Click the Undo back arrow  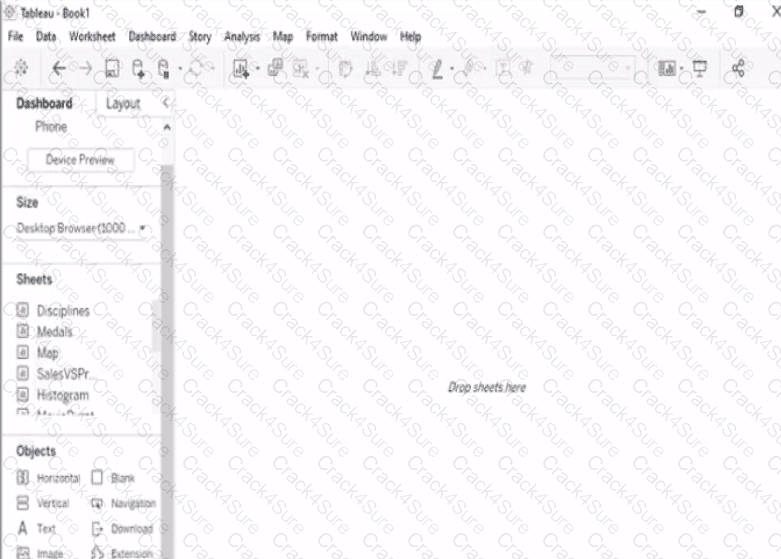59,68
